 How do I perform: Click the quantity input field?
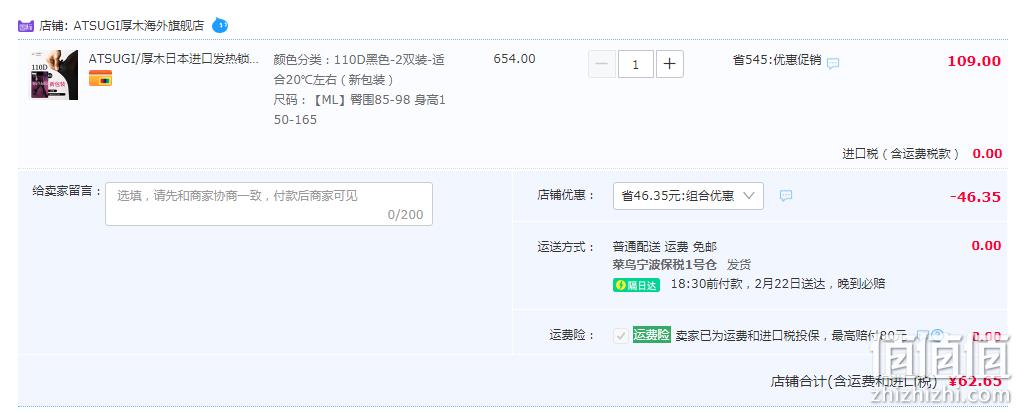tap(636, 64)
